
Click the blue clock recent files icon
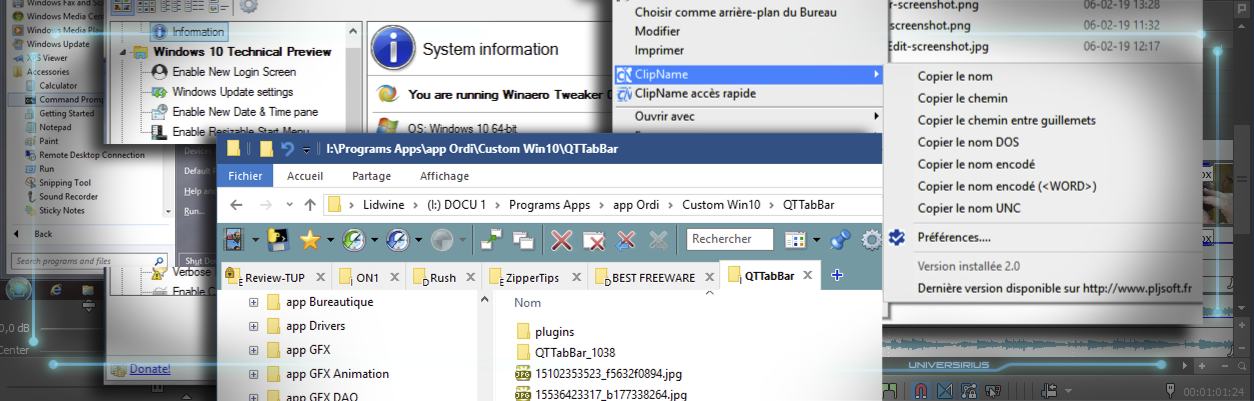(x=399, y=239)
